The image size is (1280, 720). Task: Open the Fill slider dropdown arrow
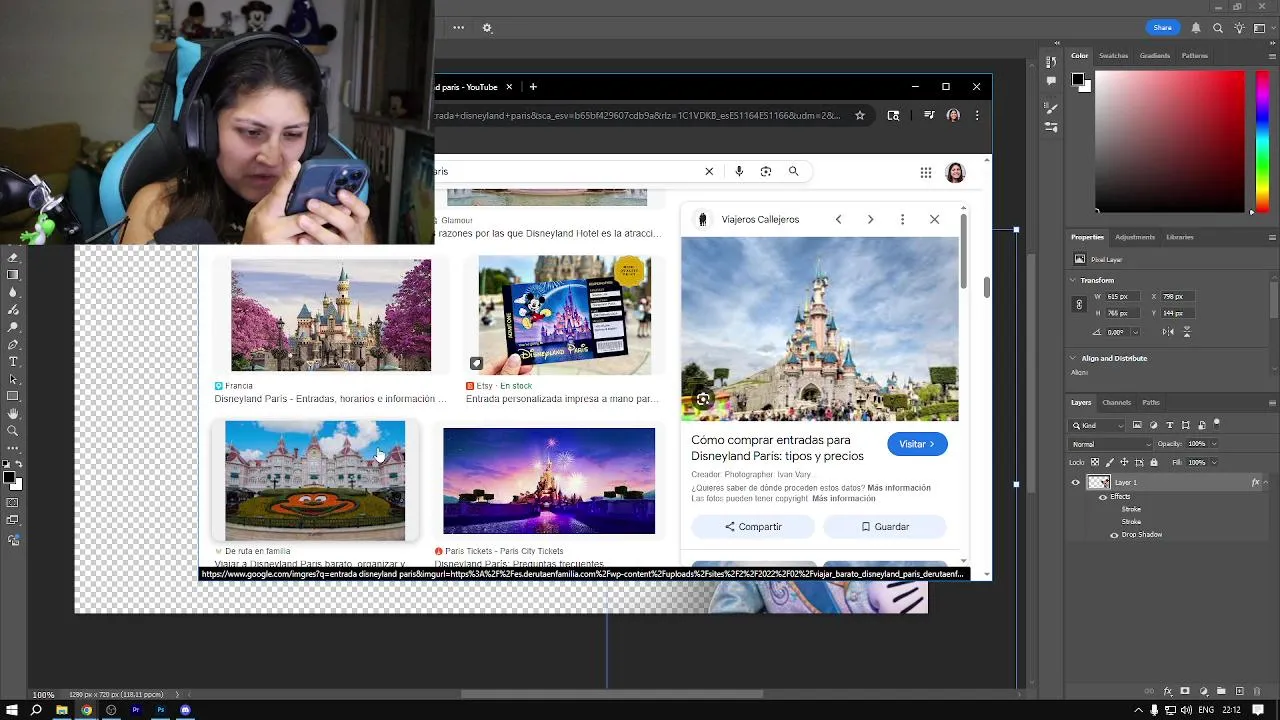coord(1214,462)
